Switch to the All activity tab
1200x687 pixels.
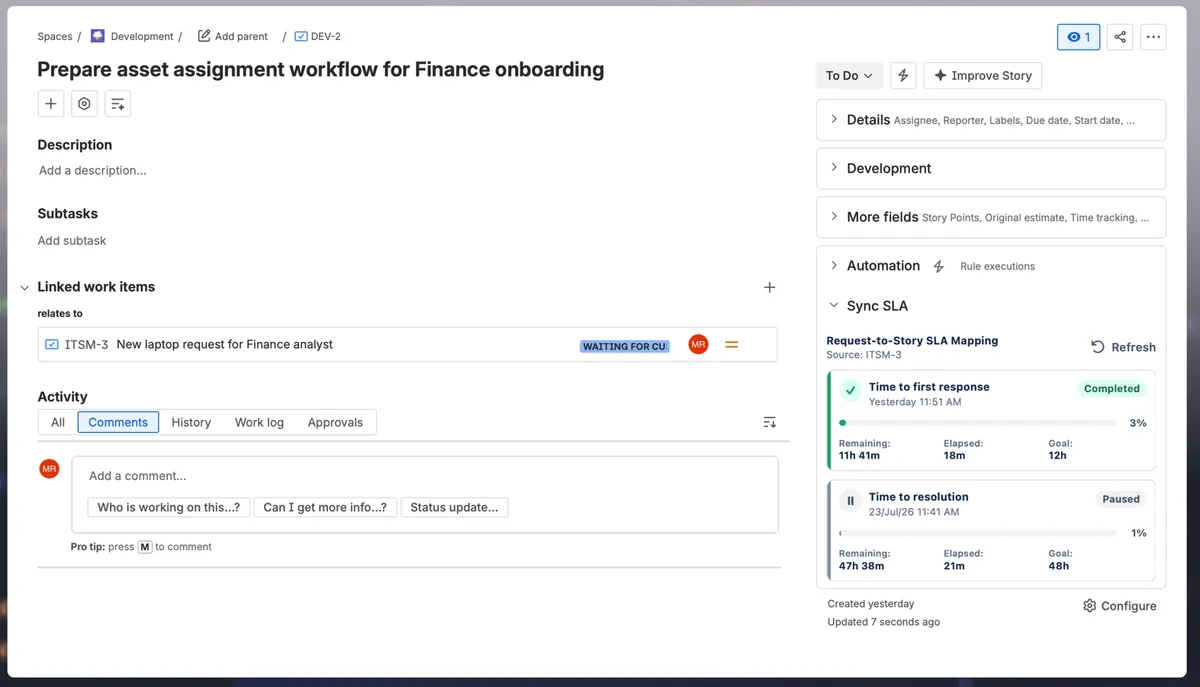(x=58, y=422)
